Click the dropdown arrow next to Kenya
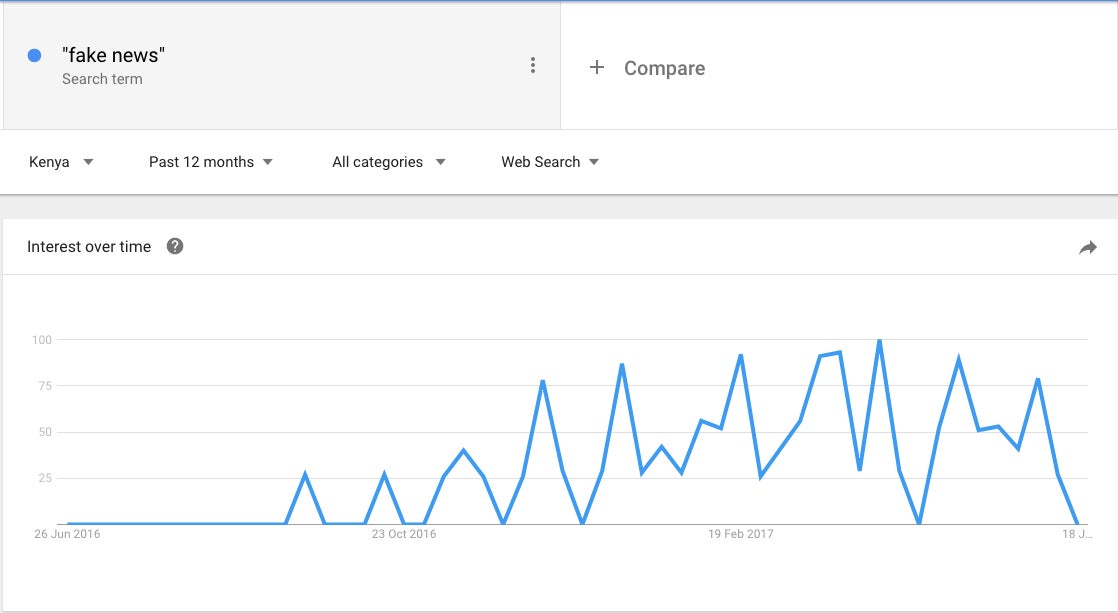This screenshot has height=613, width=1118. (88, 162)
